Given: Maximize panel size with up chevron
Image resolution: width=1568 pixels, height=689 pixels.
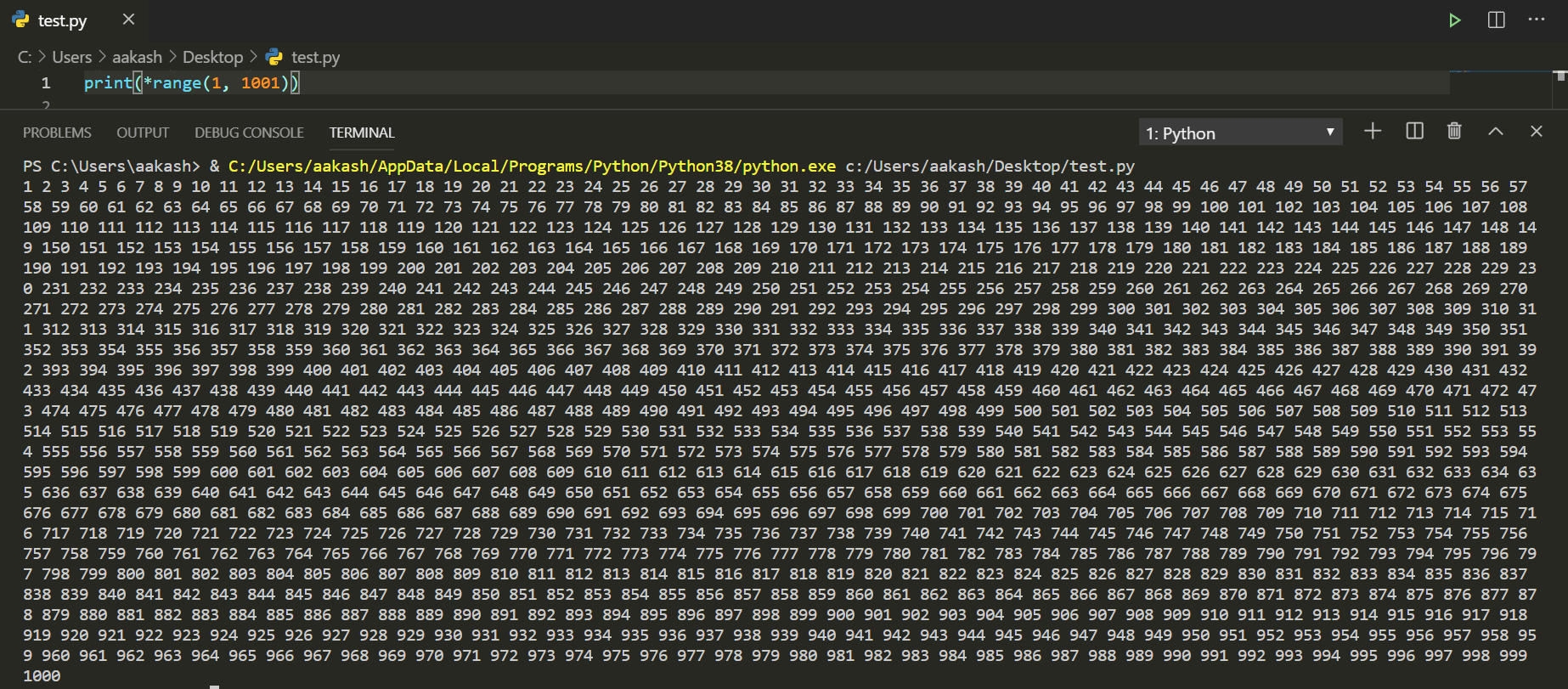Looking at the screenshot, I should [x=1496, y=131].
